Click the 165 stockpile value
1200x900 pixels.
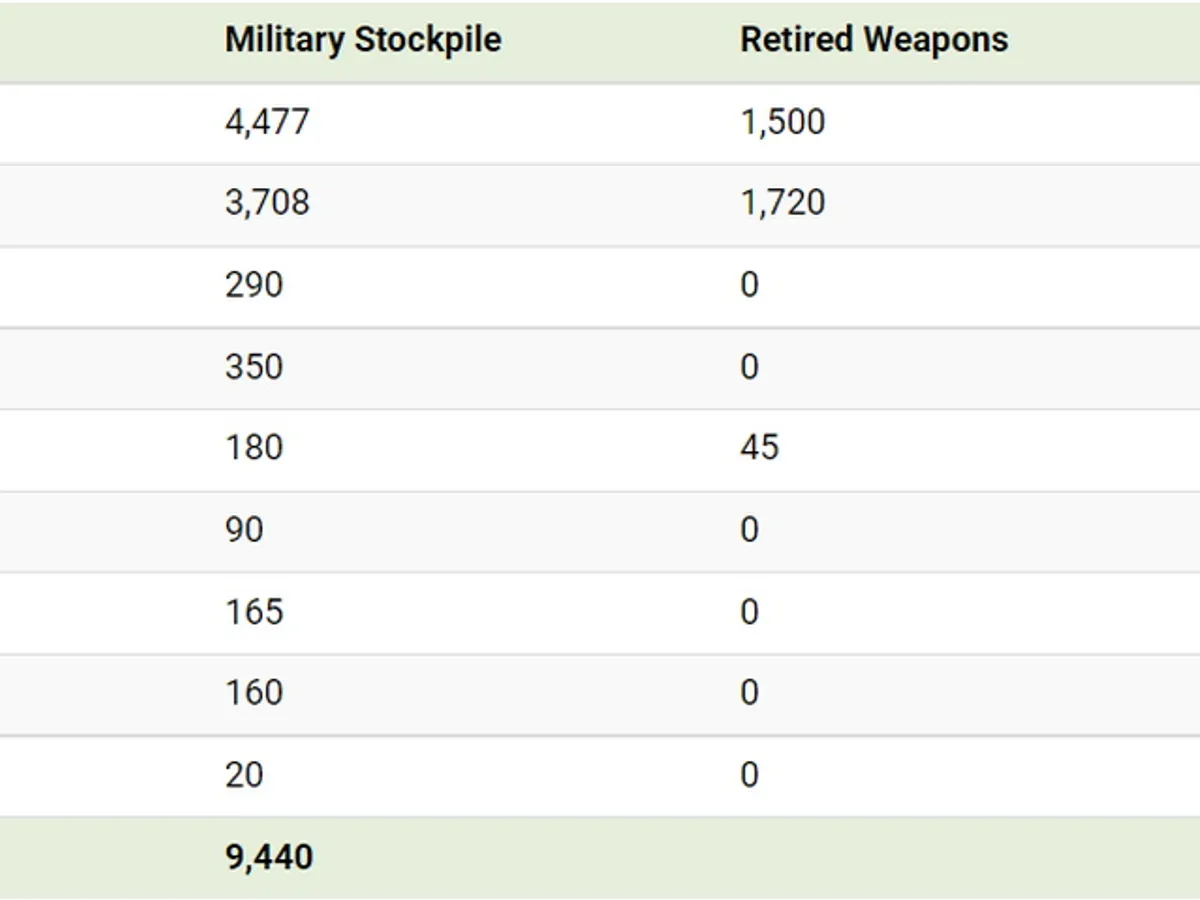point(254,611)
